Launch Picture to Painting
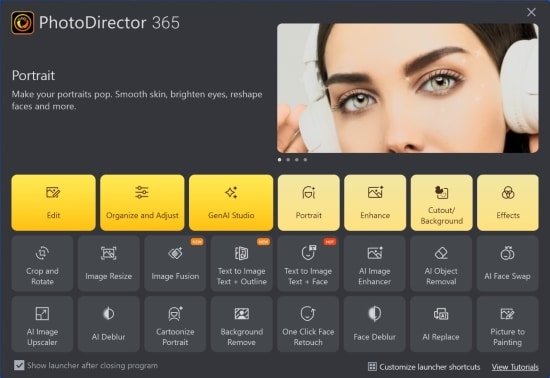 [508, 324]
